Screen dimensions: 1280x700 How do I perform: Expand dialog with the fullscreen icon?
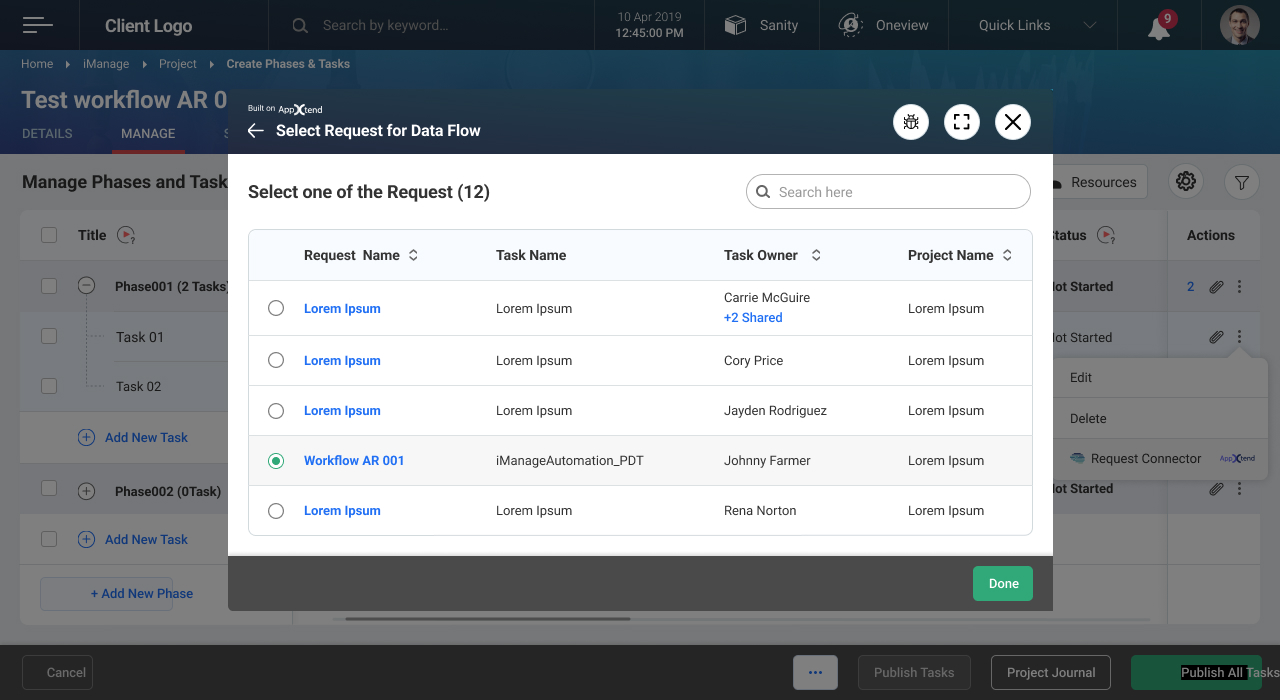coord(962,122)
